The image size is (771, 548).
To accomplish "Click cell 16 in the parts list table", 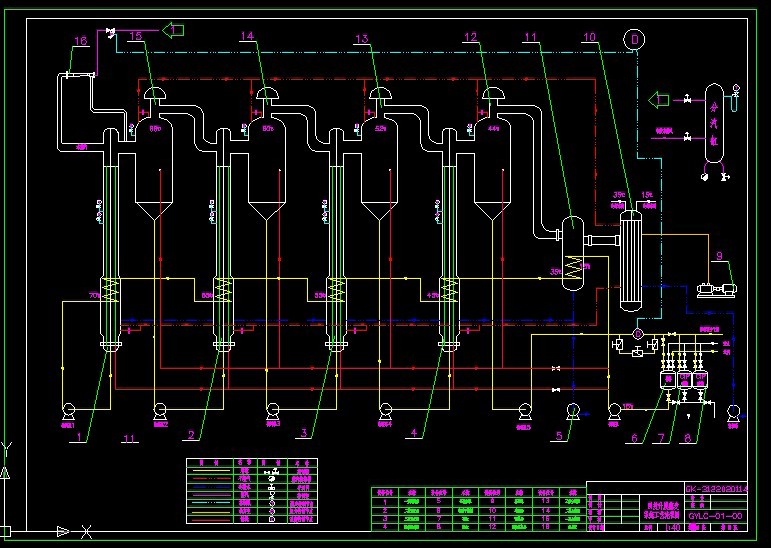I will (545, 527).
